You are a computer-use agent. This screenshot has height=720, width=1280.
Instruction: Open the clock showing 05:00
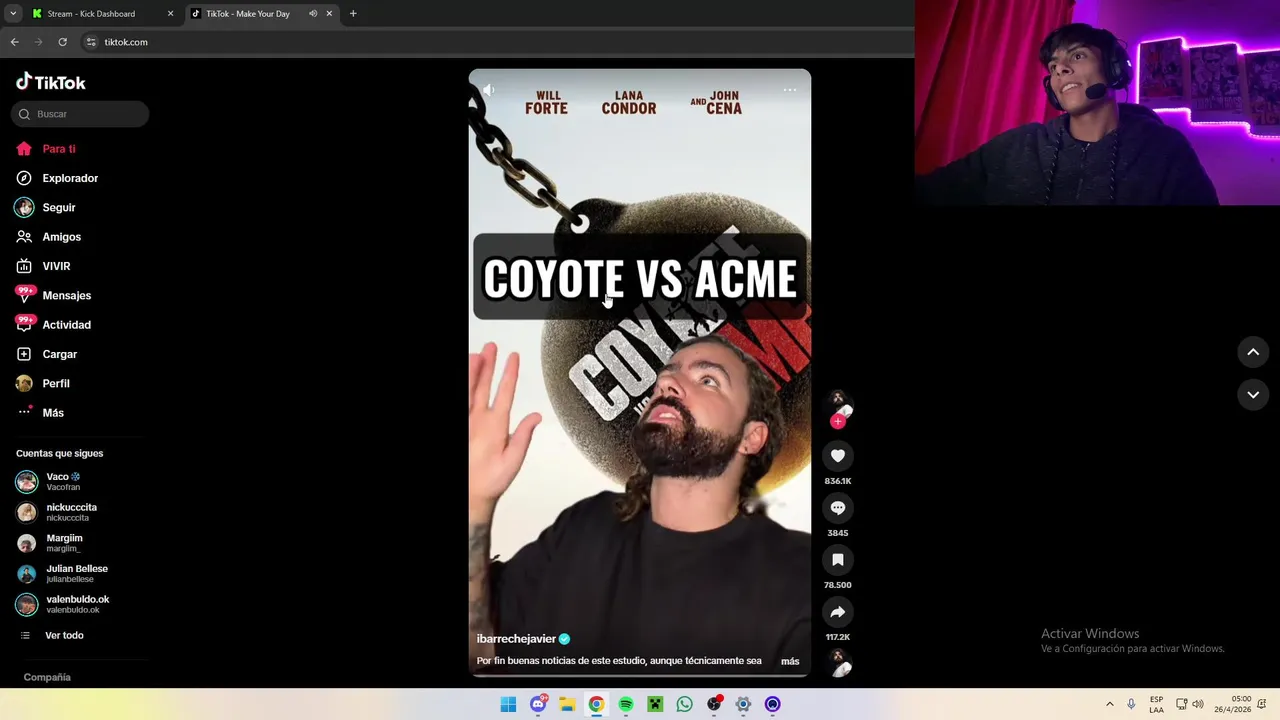point(1233,704)
